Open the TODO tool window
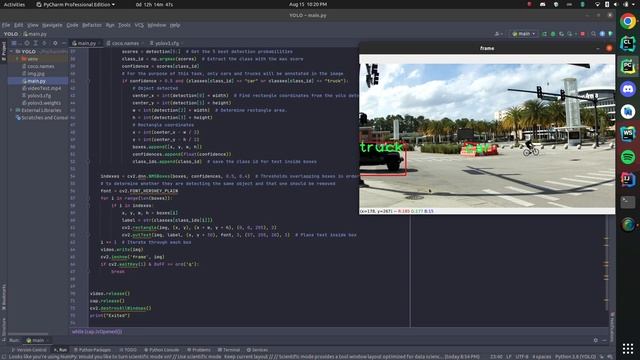The width and height of the screenshot is (640, 360). (128, 350)
